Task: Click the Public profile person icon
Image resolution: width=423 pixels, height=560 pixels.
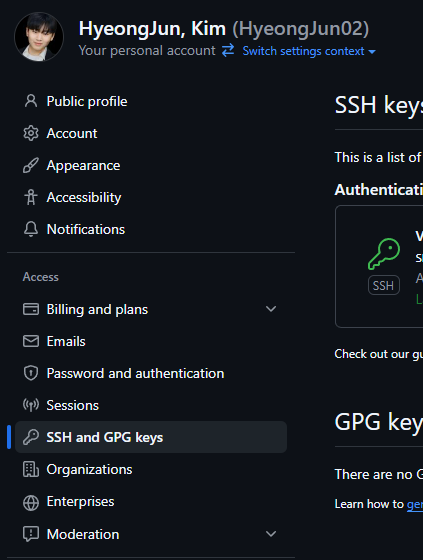Action: tap(31, 101)
